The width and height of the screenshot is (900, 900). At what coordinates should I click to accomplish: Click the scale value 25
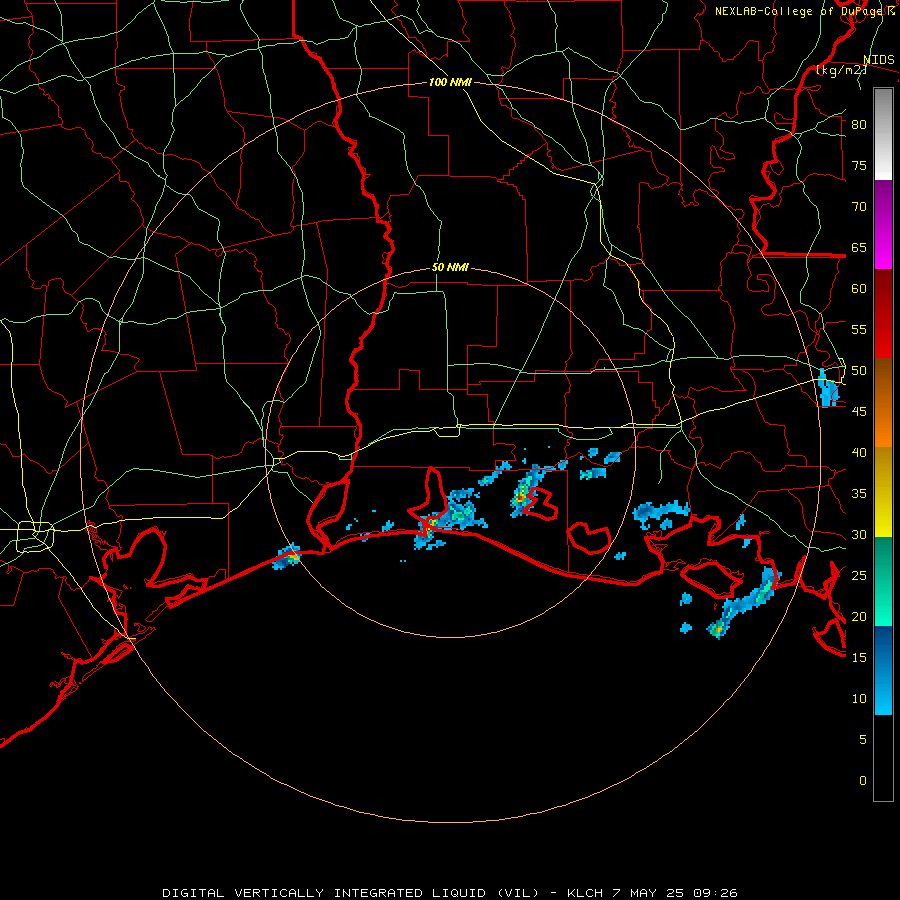pyautogui.click(x=859, y=576)
